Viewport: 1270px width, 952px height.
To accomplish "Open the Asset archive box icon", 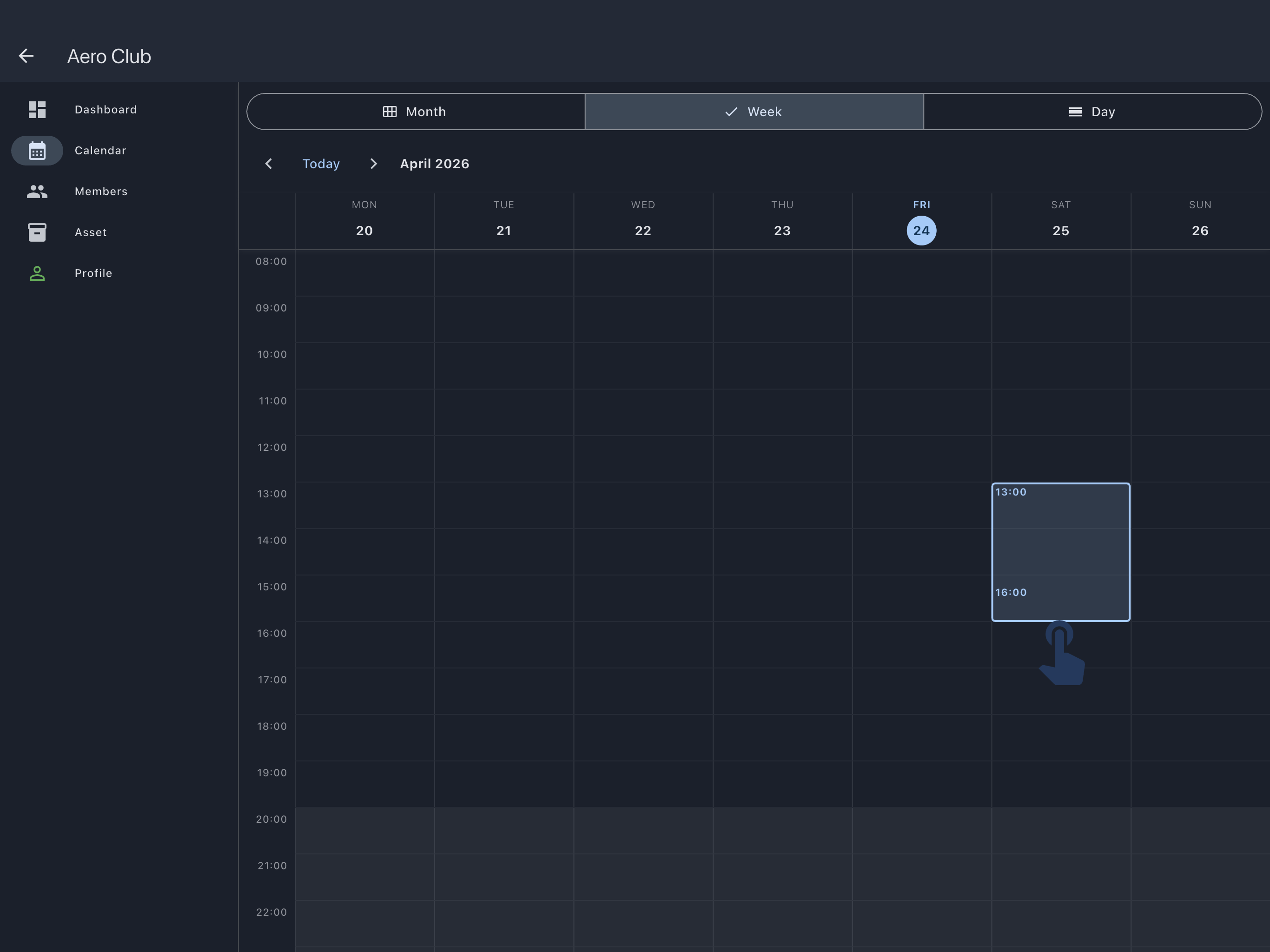I will pyautogui.click(x=37, y=232).
